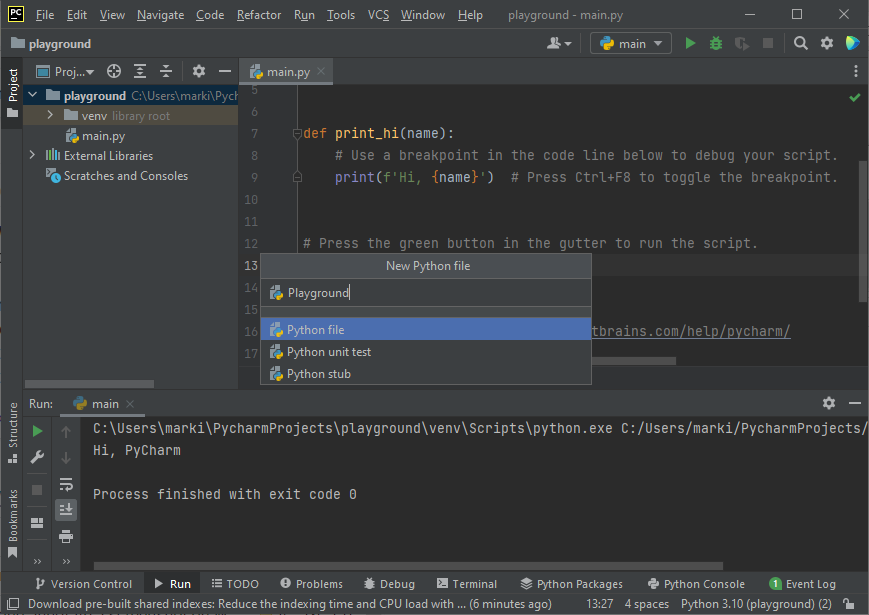The image size is (869, 615).
Task: Select Python unit test option
Action: click(328, 352)
